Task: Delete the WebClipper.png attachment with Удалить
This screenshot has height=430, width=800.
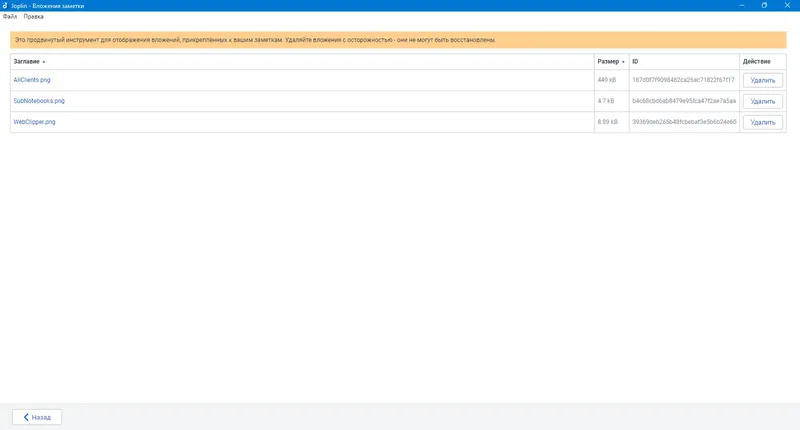Action: coord(762,122)
